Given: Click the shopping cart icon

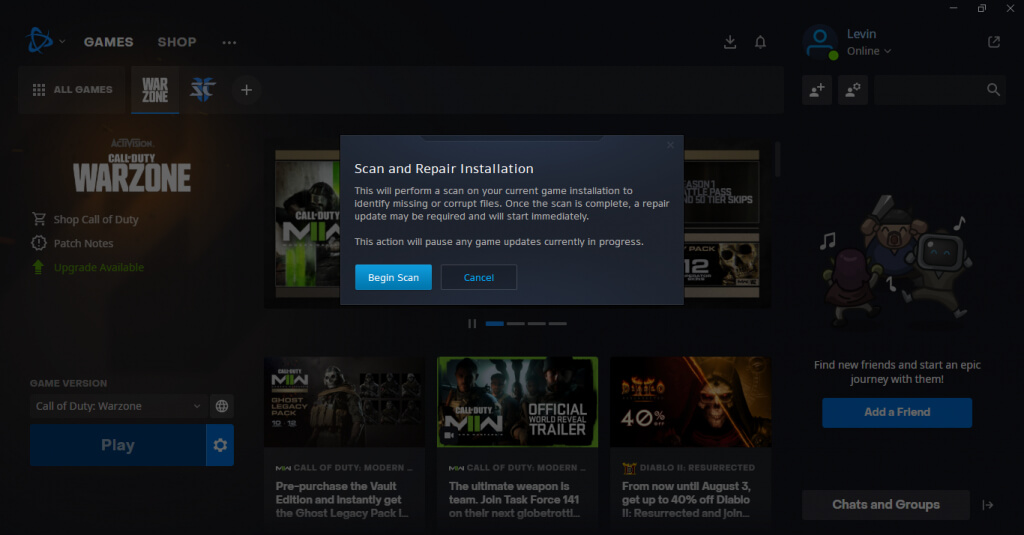Looking at the screenshot, I should click(39, 219).
